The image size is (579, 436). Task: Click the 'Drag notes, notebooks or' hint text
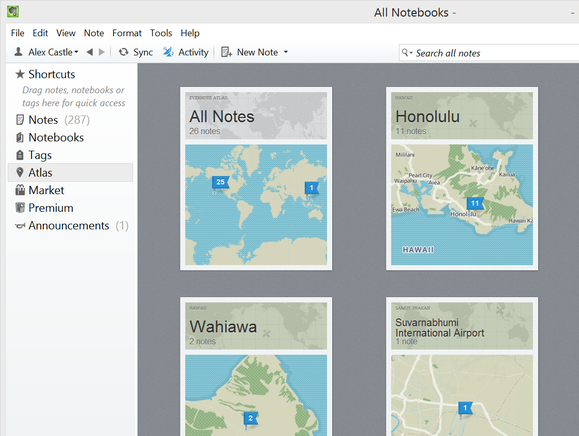(x=73, y=90)
